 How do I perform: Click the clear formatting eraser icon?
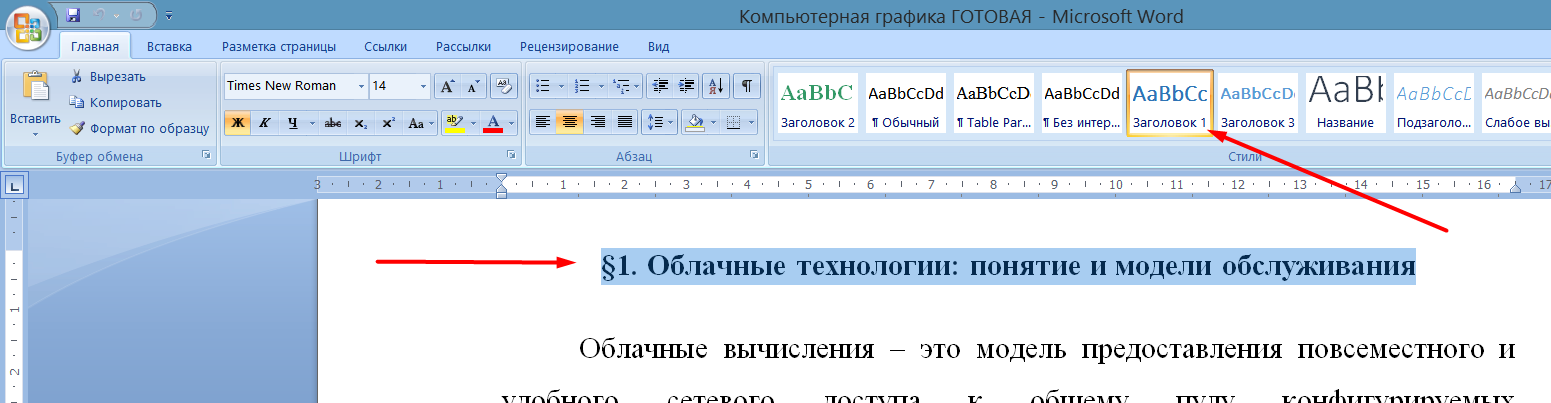505,86
